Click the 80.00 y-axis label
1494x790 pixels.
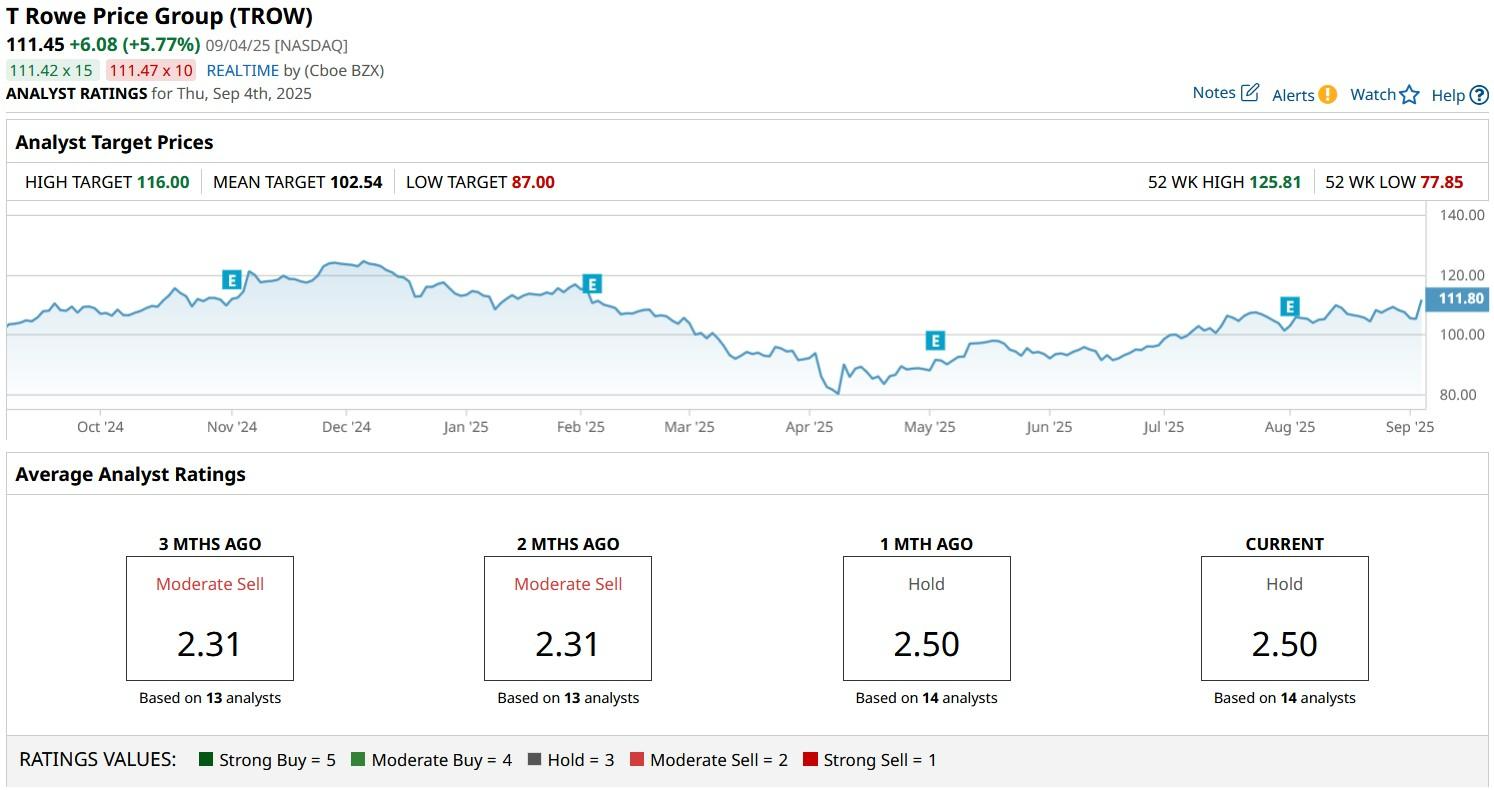(1459, 394)
